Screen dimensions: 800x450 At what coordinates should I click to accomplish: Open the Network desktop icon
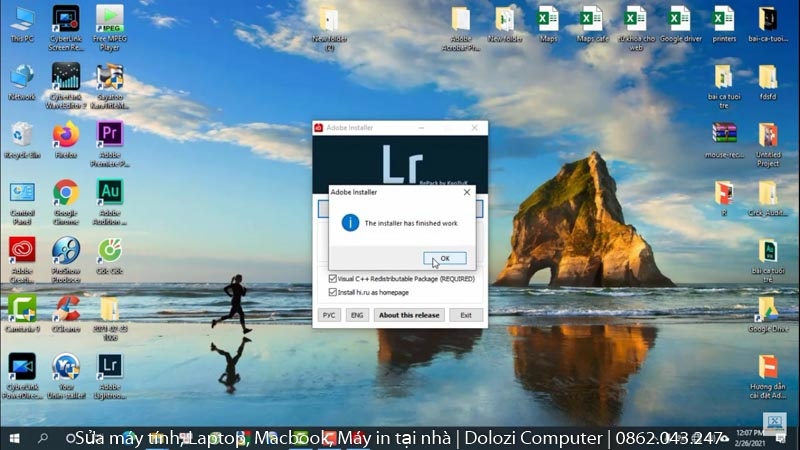click(x=22, y=83)
